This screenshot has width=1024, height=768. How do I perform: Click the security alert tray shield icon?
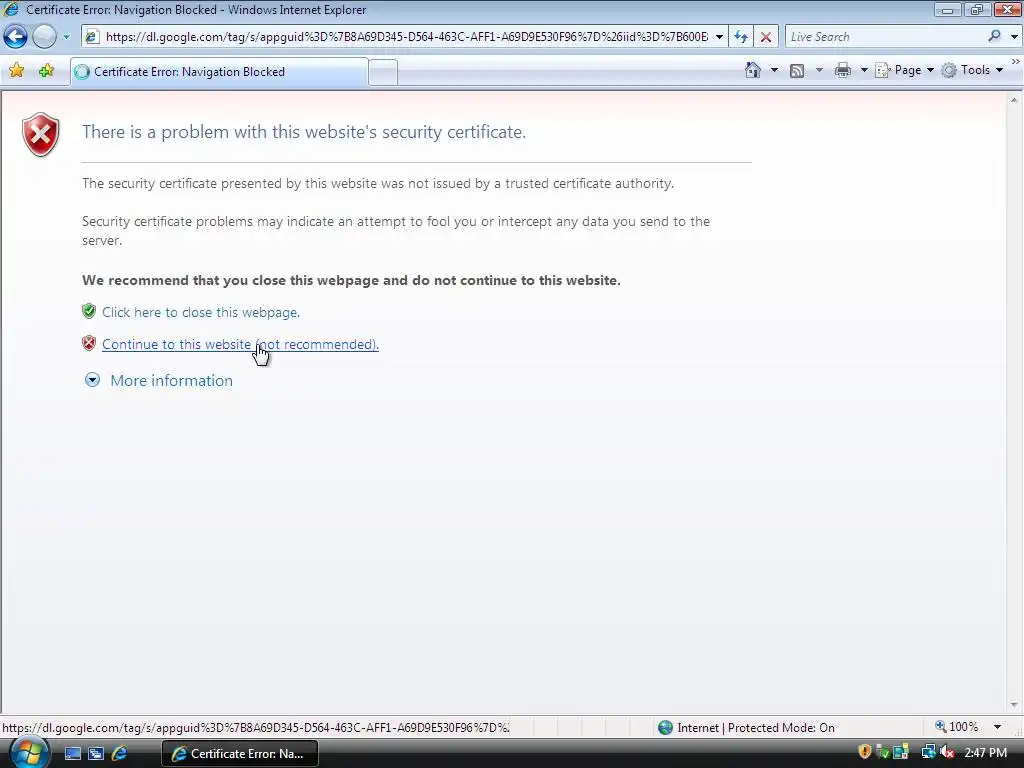[x=865, y=752]
